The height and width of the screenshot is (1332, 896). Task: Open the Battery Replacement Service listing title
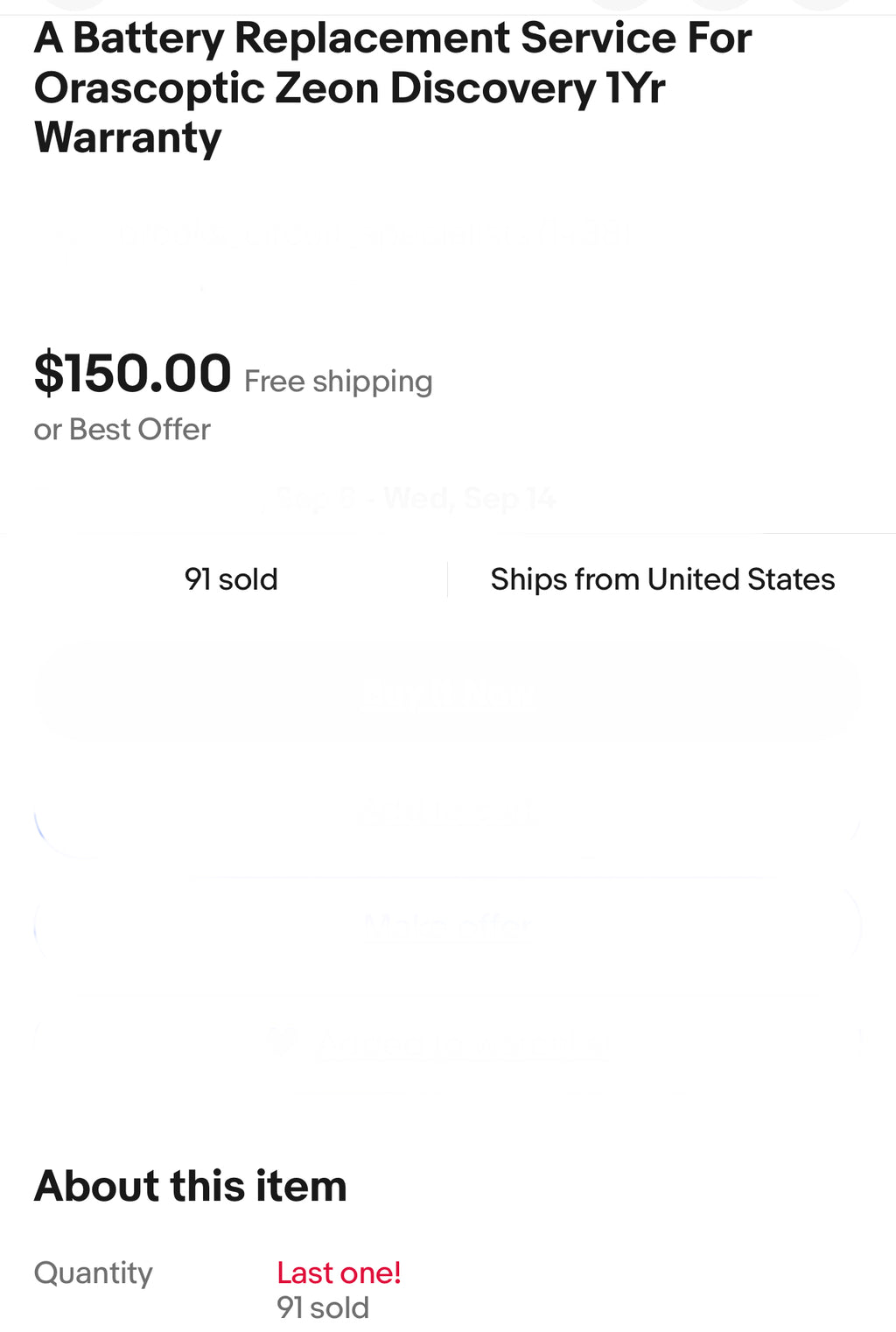click(393, 88)
